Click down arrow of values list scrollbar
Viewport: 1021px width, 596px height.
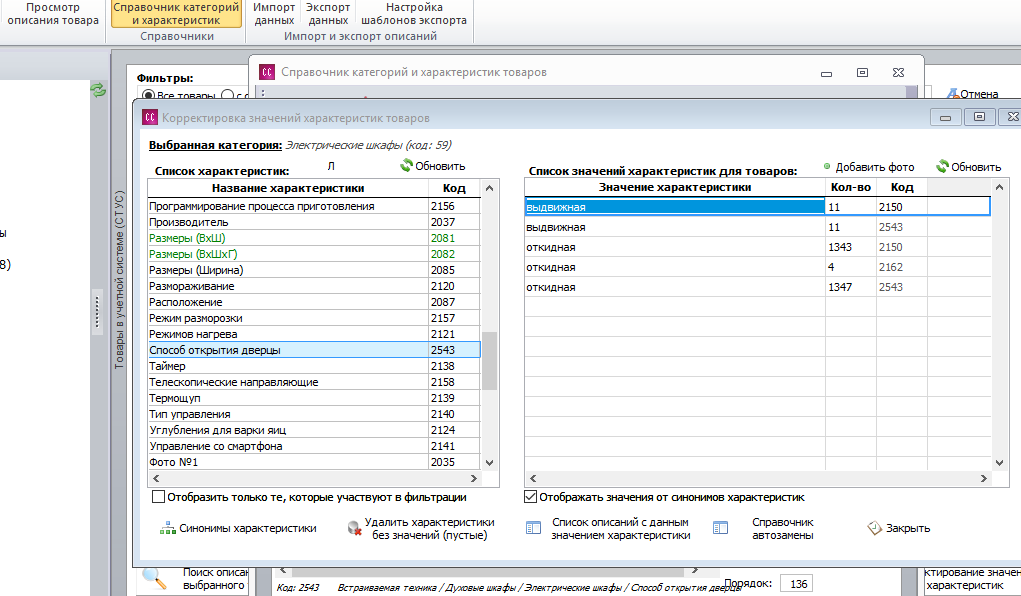coord(1000,462)
